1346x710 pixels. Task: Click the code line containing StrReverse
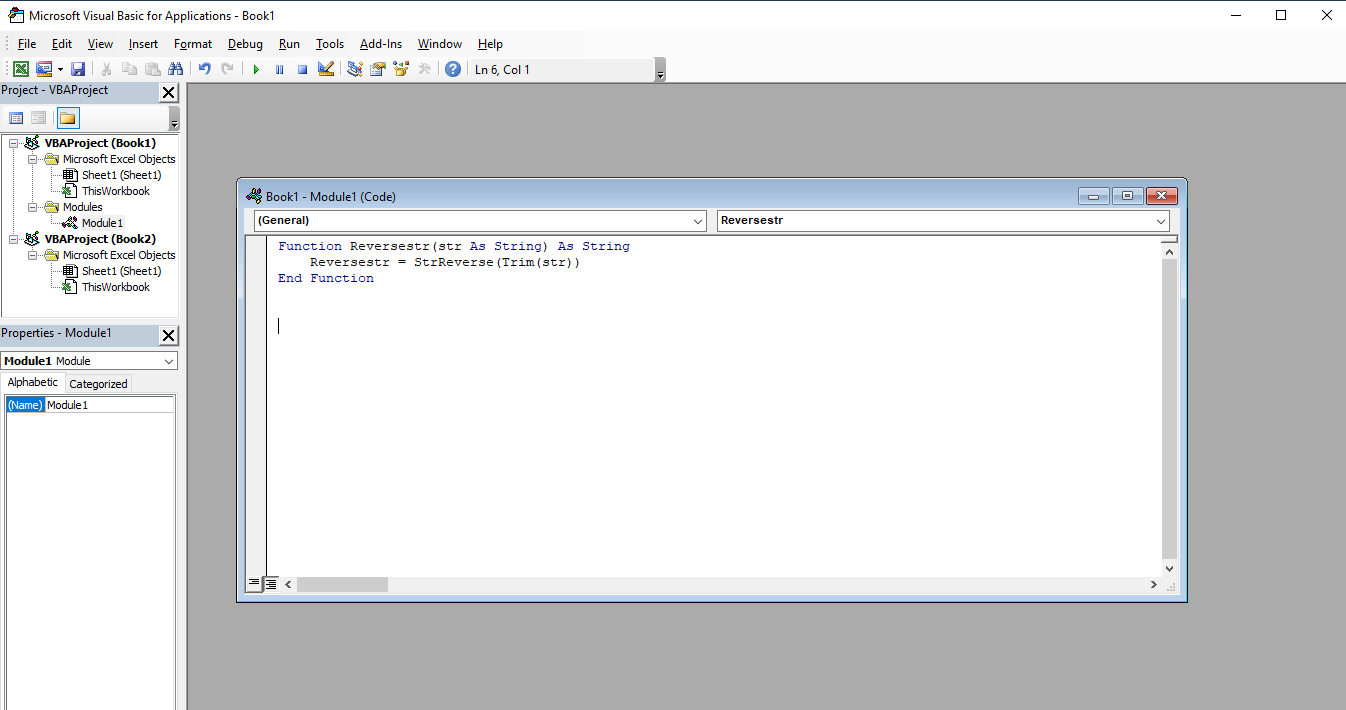click(x=445, y=262)
